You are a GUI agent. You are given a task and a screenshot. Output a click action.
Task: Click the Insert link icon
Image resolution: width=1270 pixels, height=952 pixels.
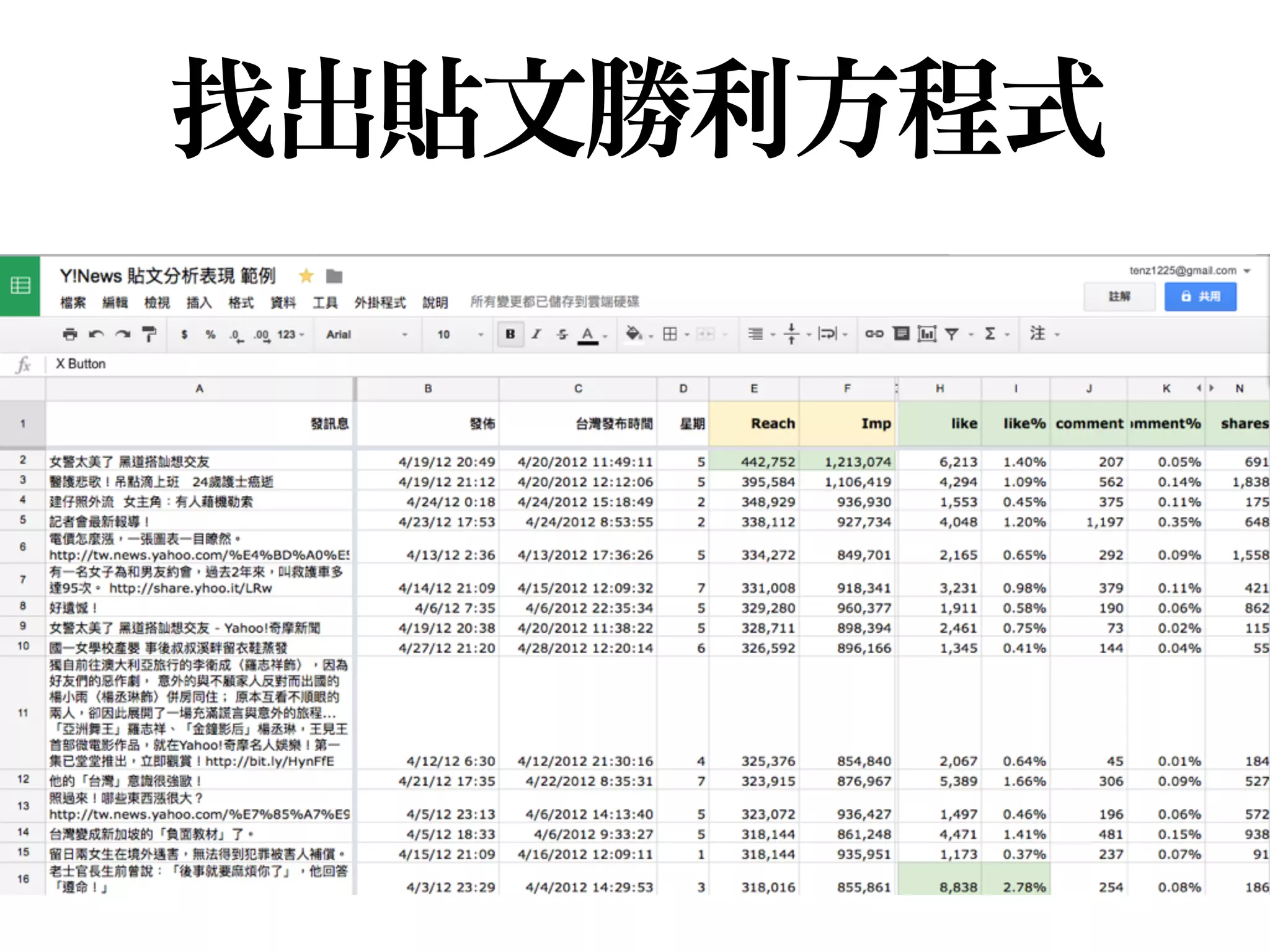click(x=874, y=334)
